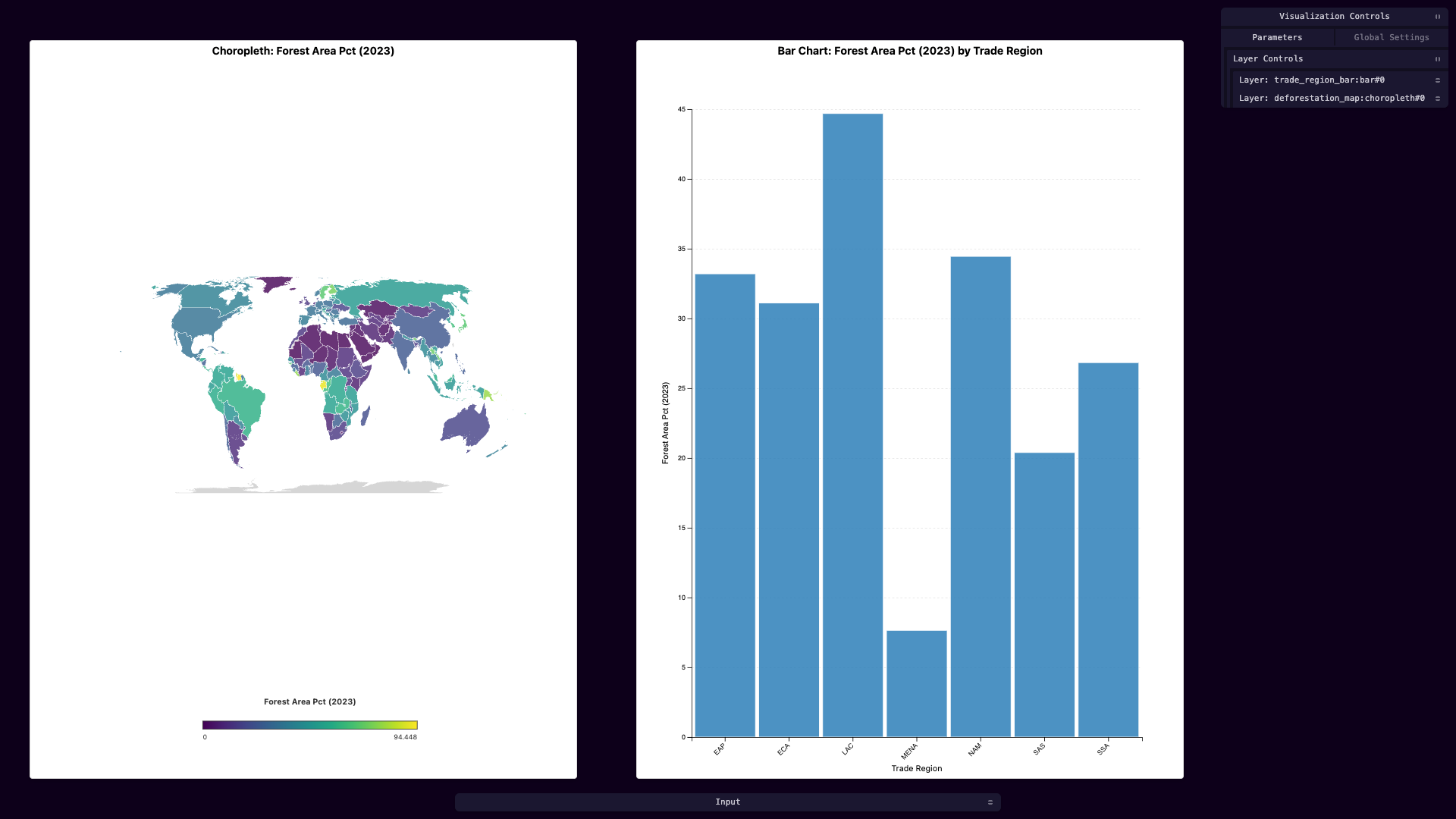Click the SSA bar in the chart
Screen dimensions: 1456x819
(1108, 550)
